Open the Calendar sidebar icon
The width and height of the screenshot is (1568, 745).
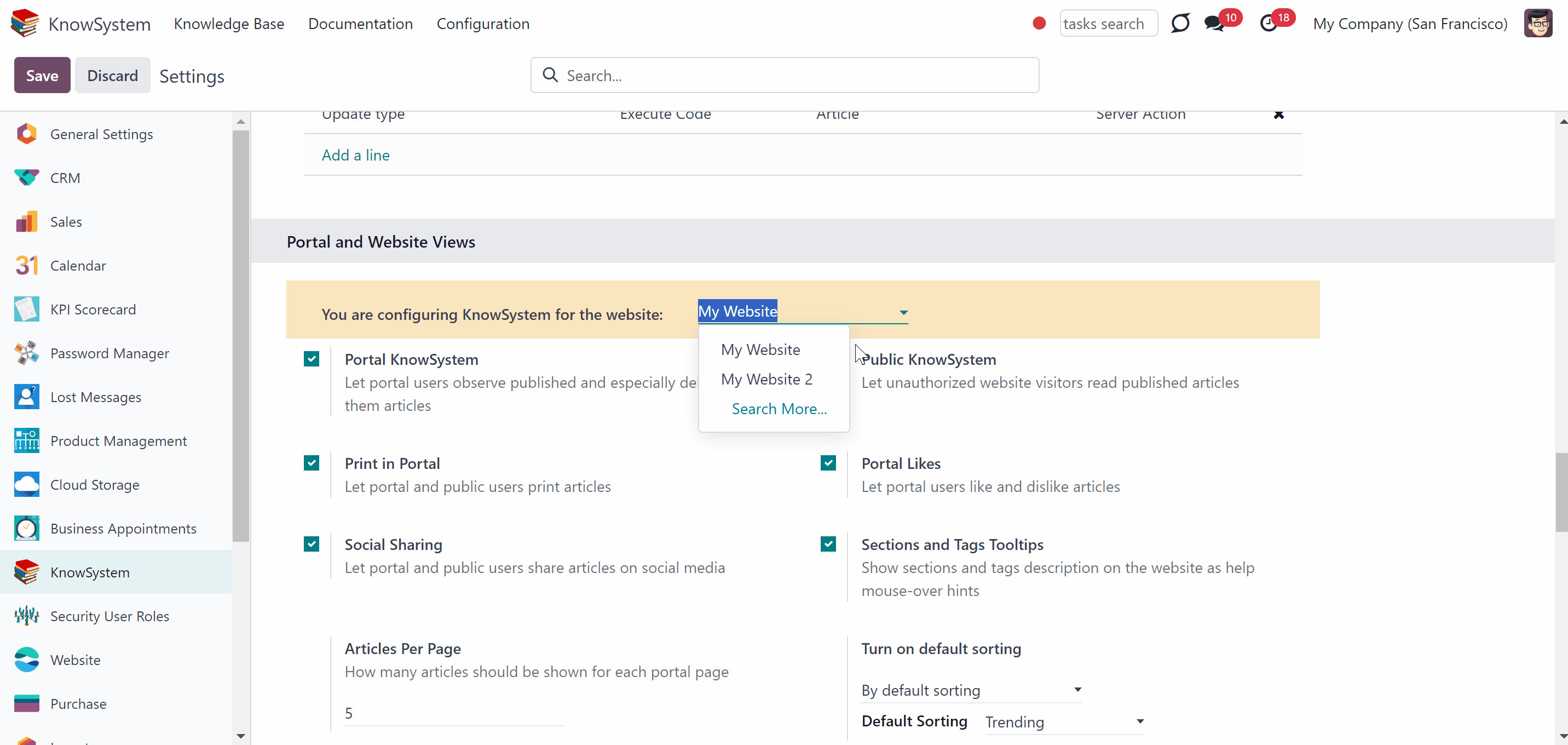click(x=27, y=266)
